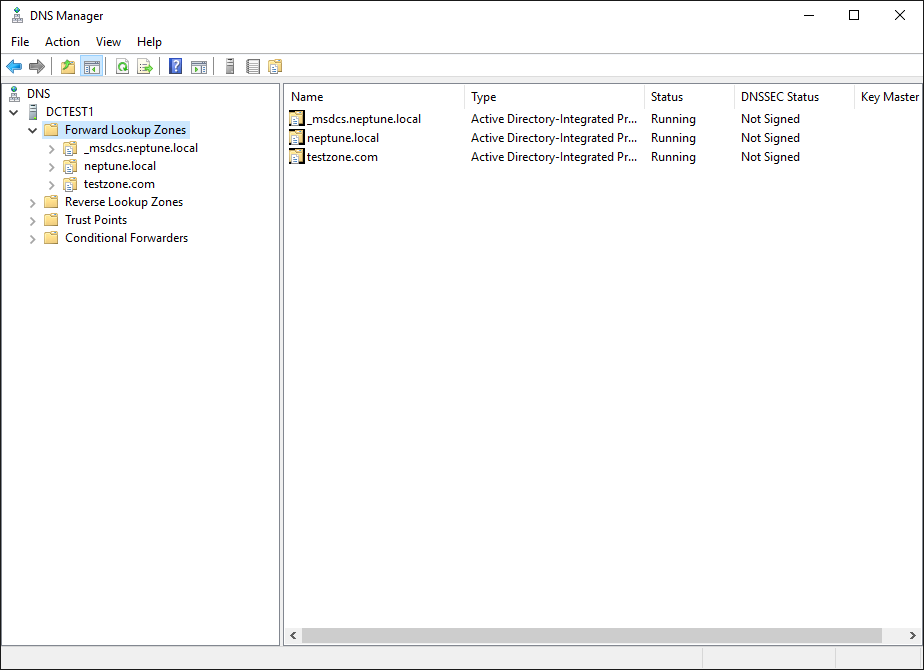Toggle the Show/Hide Console Tree button
The width and height of the screenshot is (924, 670).
pos(91,67)
